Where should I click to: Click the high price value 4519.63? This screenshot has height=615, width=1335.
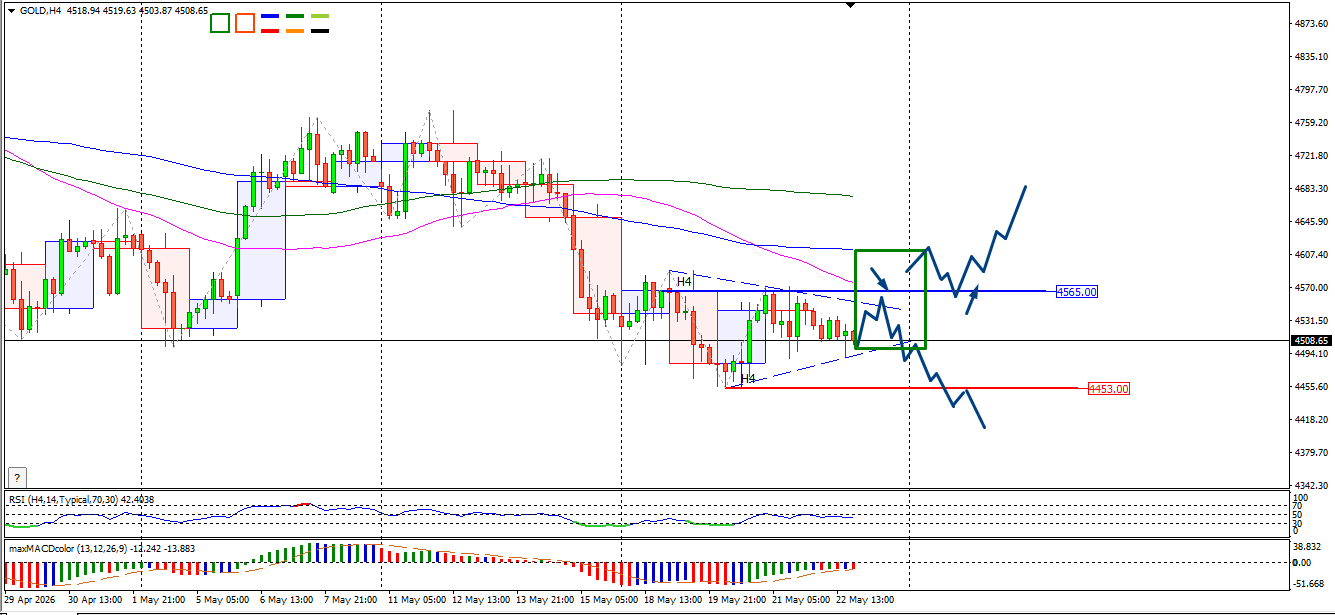tap(119, 11)
